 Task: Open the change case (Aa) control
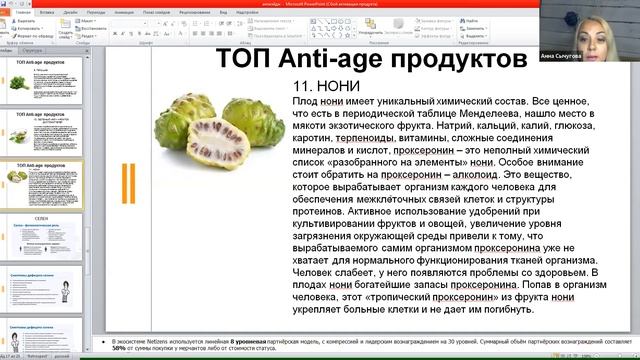[x=167, y=33]
